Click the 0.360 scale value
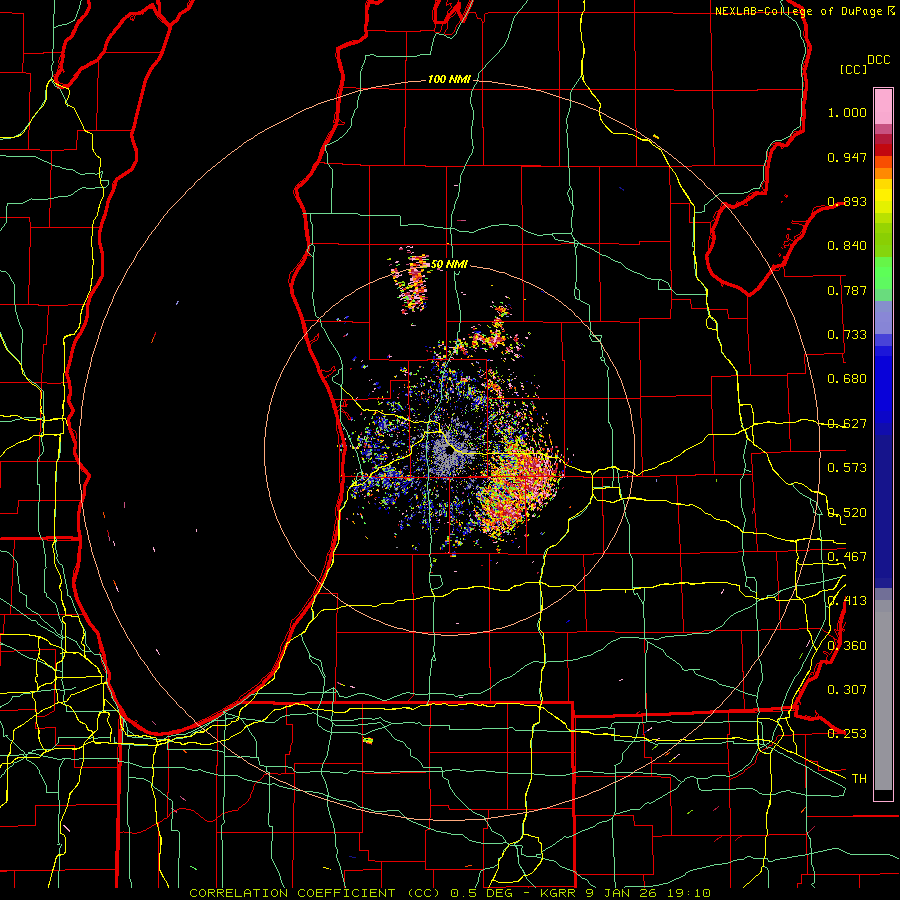 847,646
